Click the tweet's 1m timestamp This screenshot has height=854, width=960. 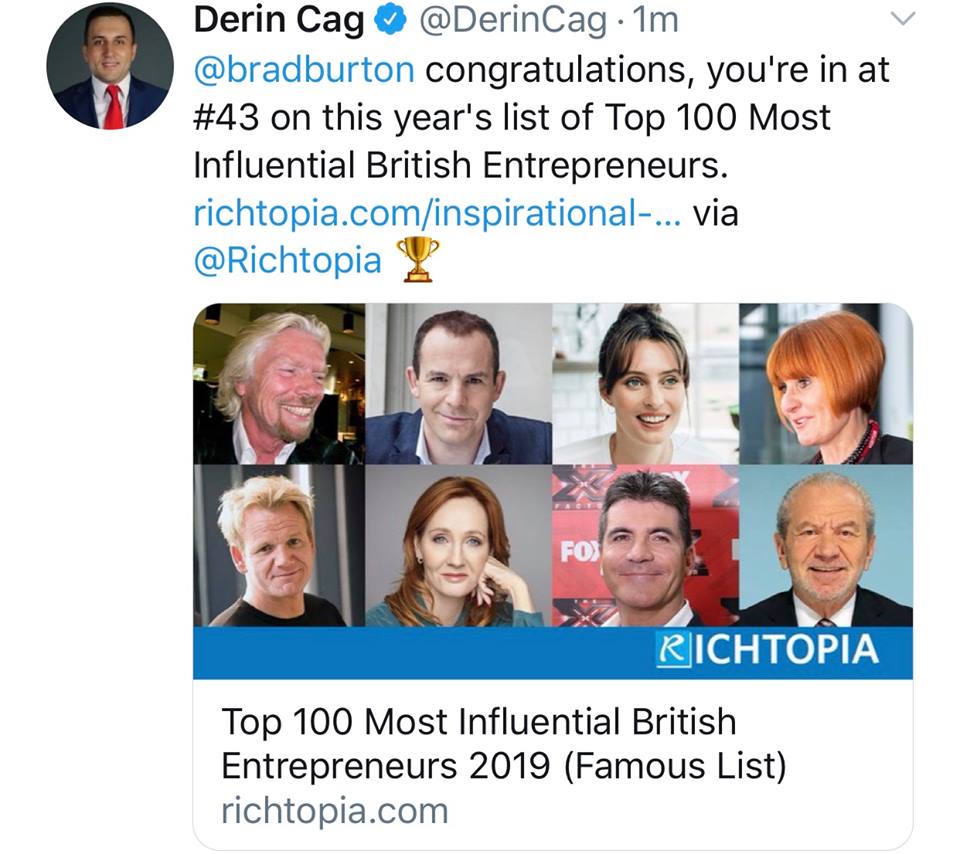[656, 21]
